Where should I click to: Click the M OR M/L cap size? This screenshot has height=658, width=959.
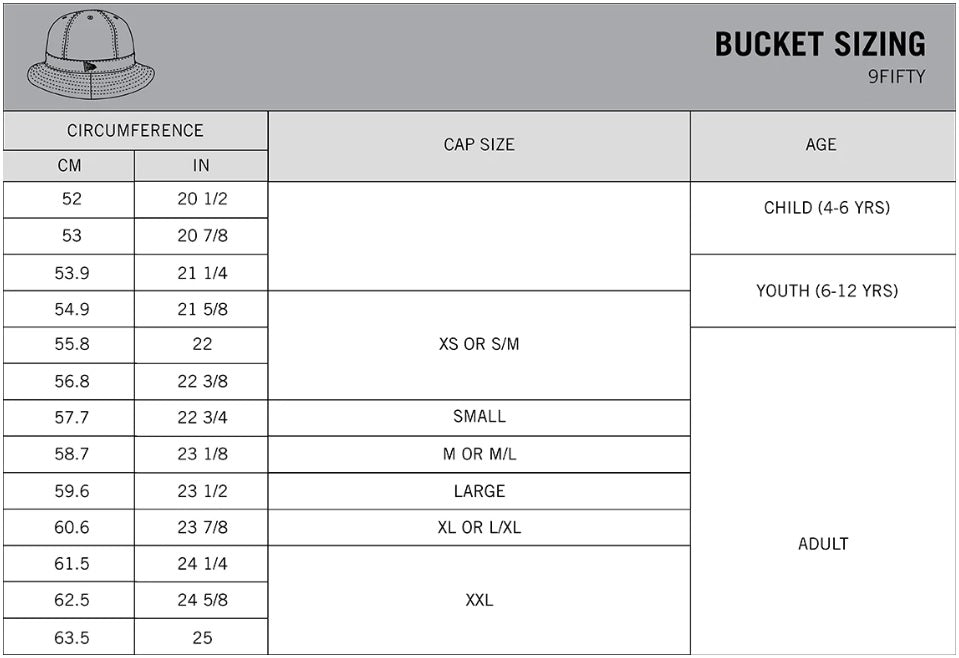(480, 454)
